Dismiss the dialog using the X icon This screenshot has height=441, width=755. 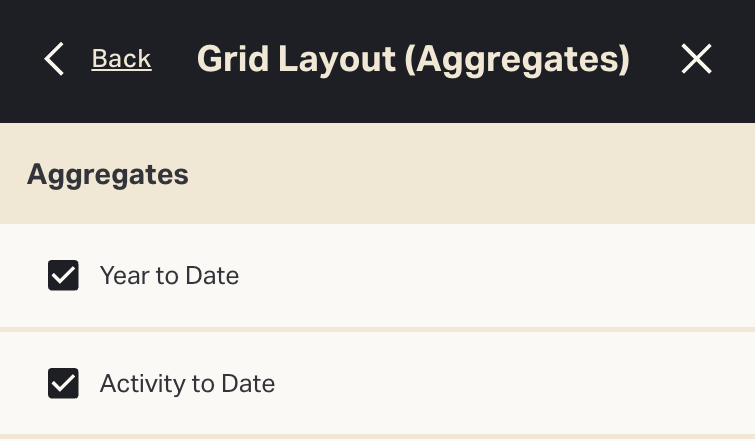point(696,59)
